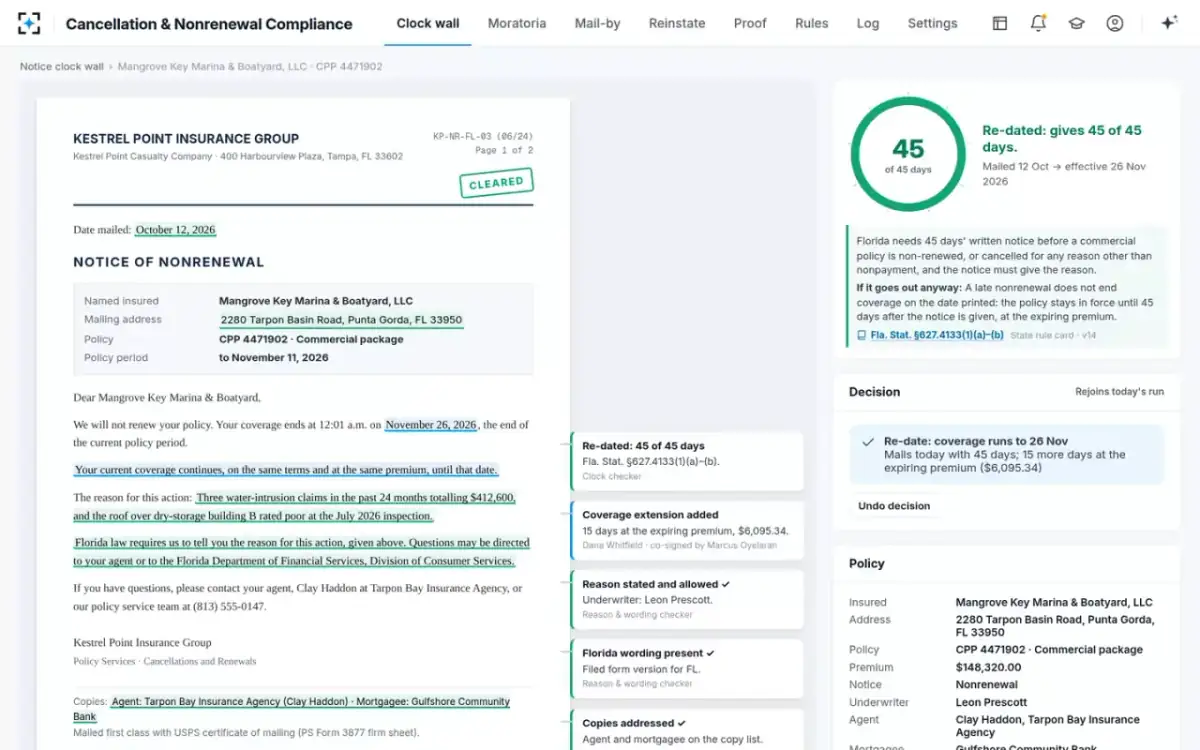Open the graduation cap training icon
Screen dimensions: 1200x750
[x=1076, y=23]
